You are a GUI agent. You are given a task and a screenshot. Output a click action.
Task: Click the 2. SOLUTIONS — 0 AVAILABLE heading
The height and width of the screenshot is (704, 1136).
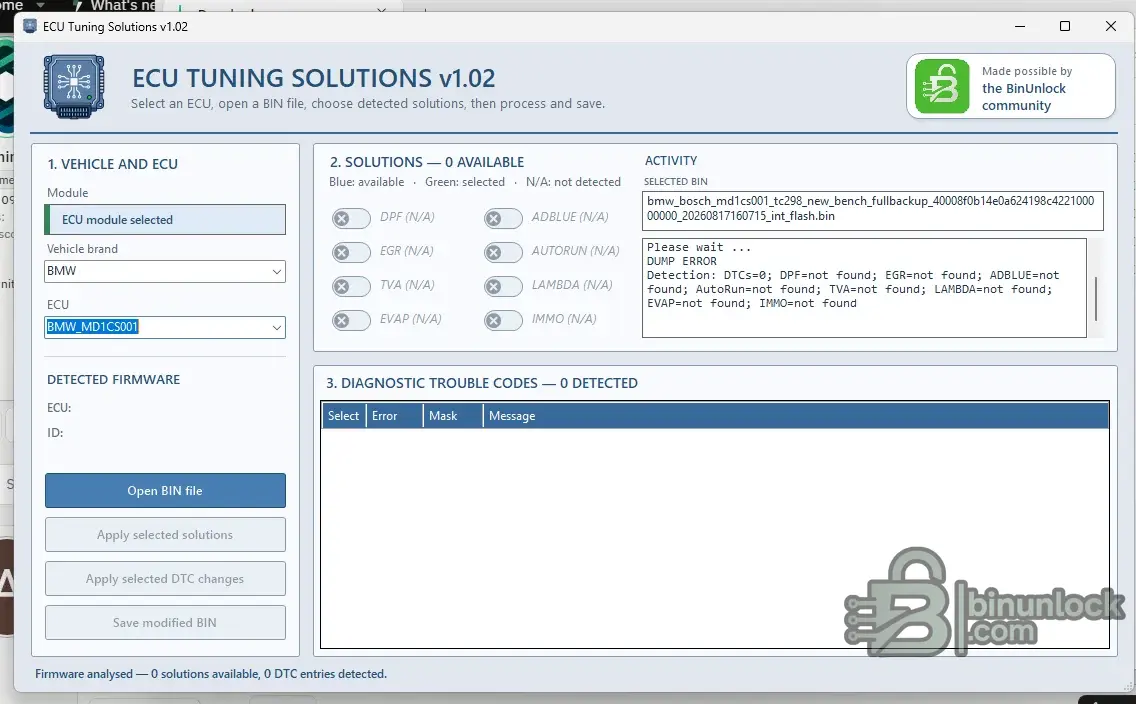[x=427, y=162]
